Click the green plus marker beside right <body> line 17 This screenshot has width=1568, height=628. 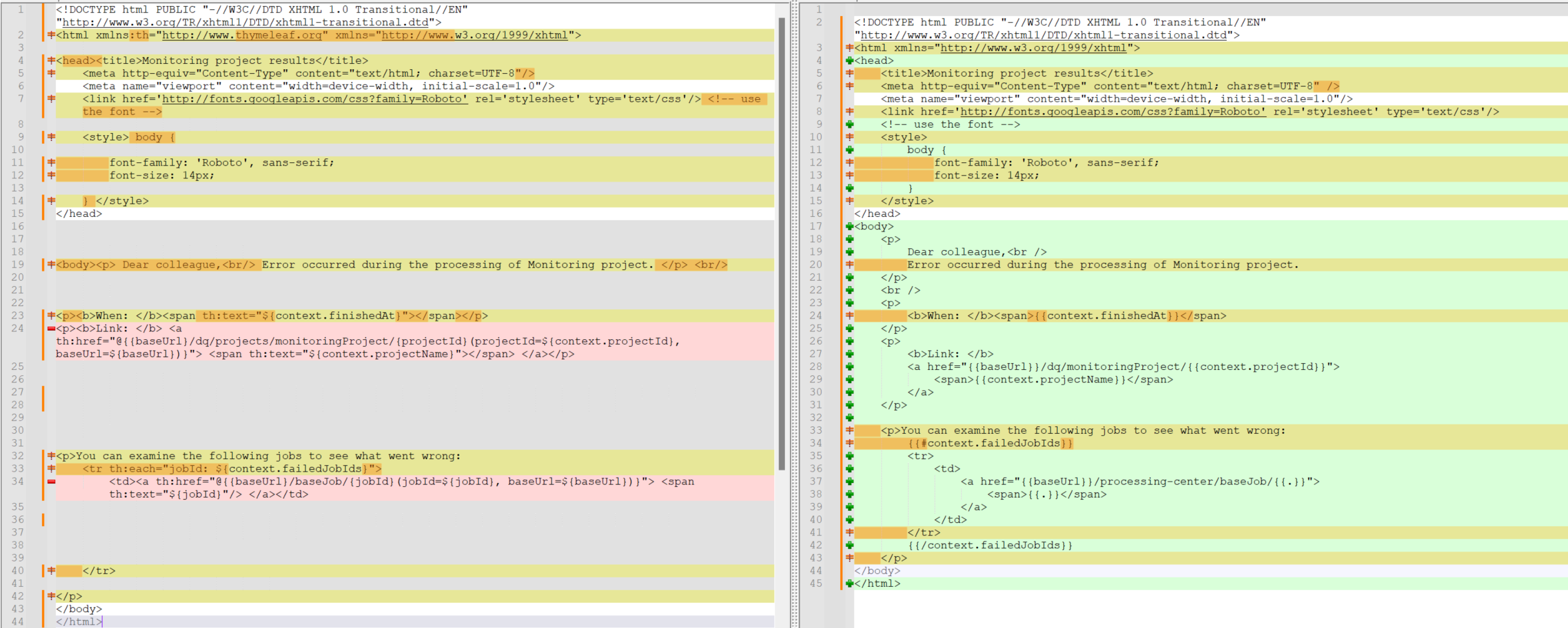point(850,226)
